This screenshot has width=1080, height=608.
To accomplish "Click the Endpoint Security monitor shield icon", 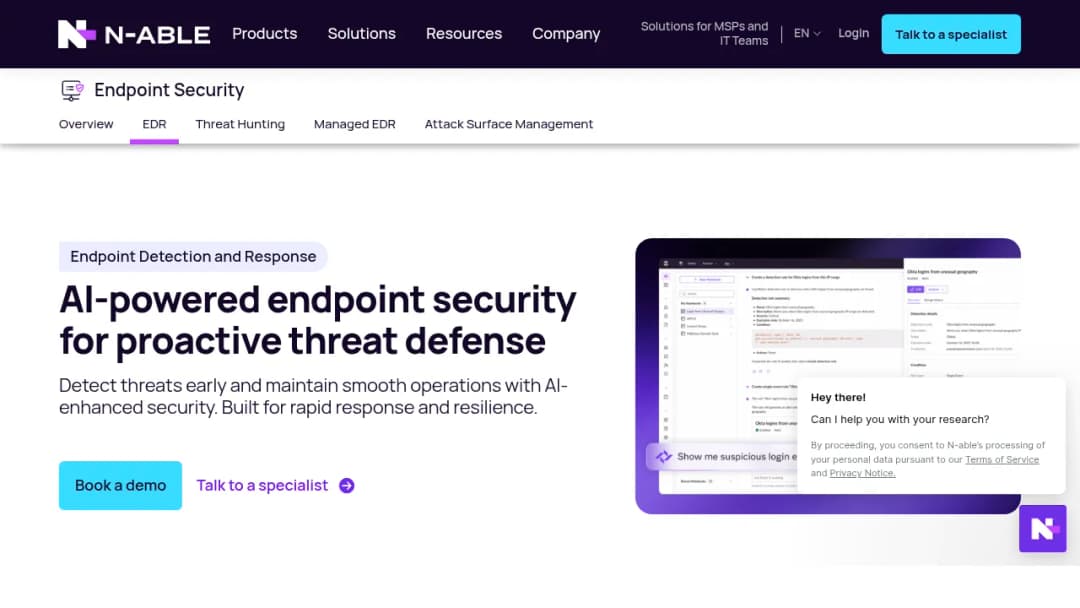I will [x=72, y=90].
